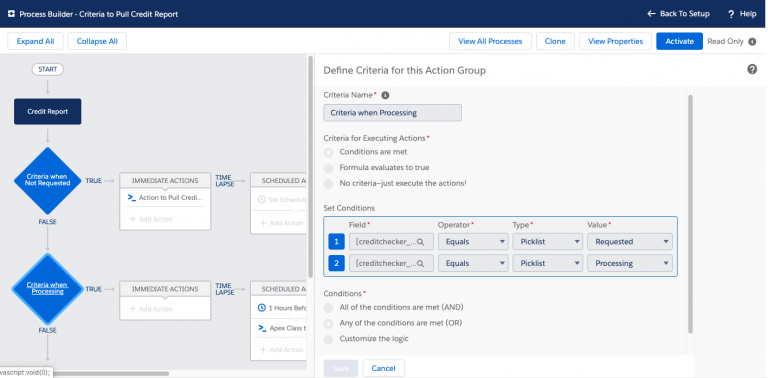Screen dimensions: 768x378
Task: Click the Cancel button
Action: point(384,368)
